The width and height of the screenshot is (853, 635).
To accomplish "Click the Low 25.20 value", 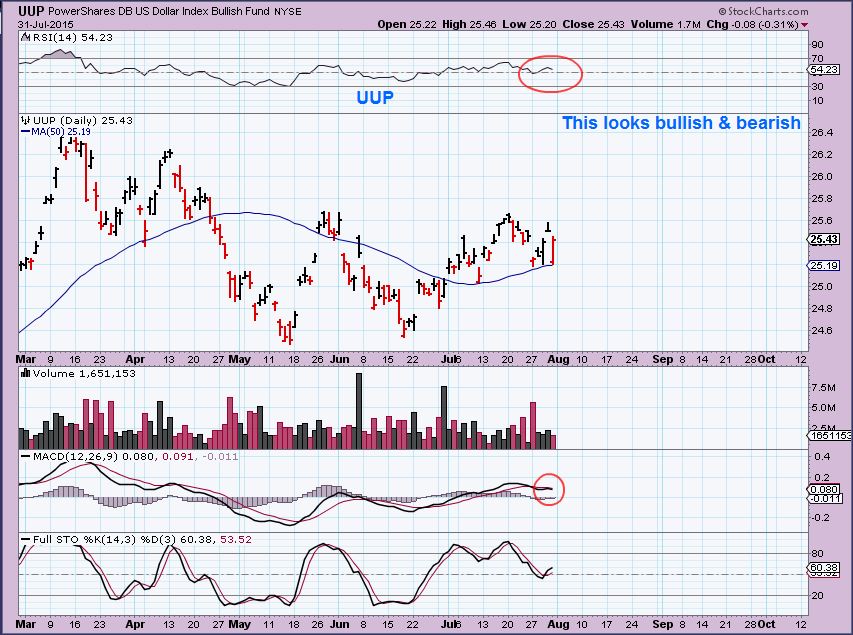I will [529, 24].
